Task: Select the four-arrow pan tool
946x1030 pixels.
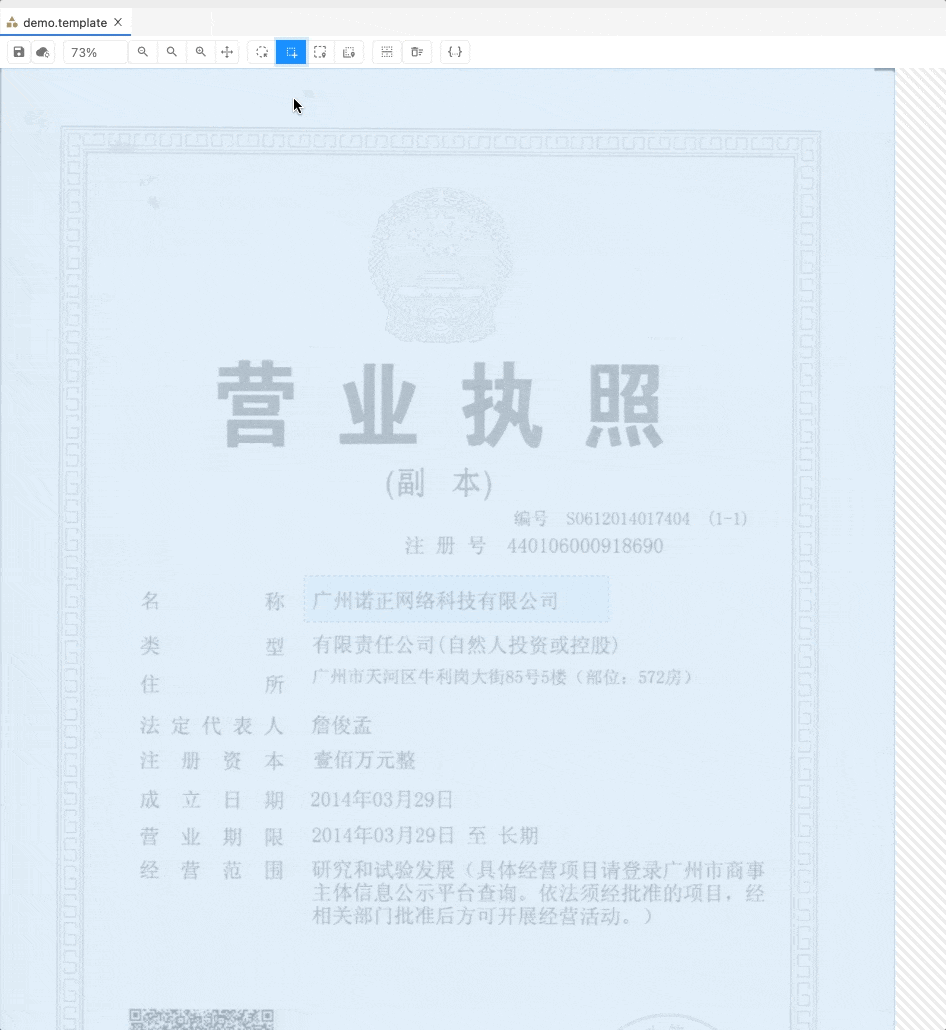Action: 227,52
